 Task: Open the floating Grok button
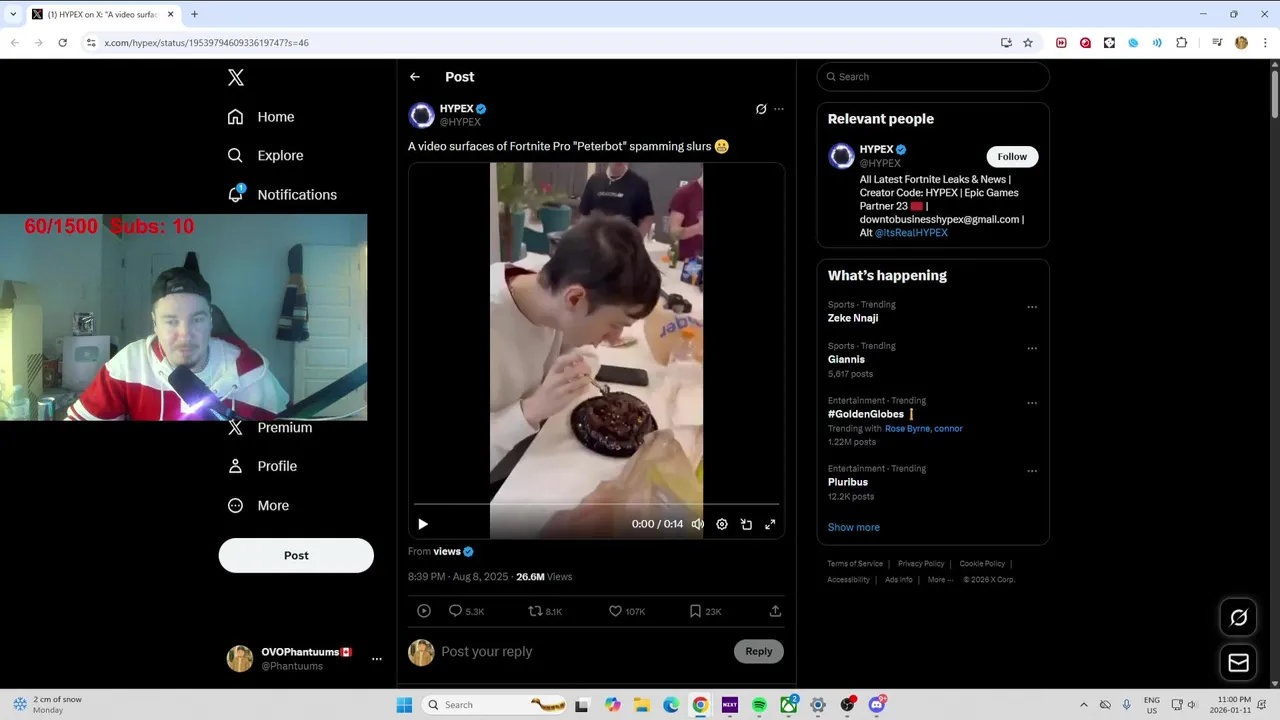1238,618
